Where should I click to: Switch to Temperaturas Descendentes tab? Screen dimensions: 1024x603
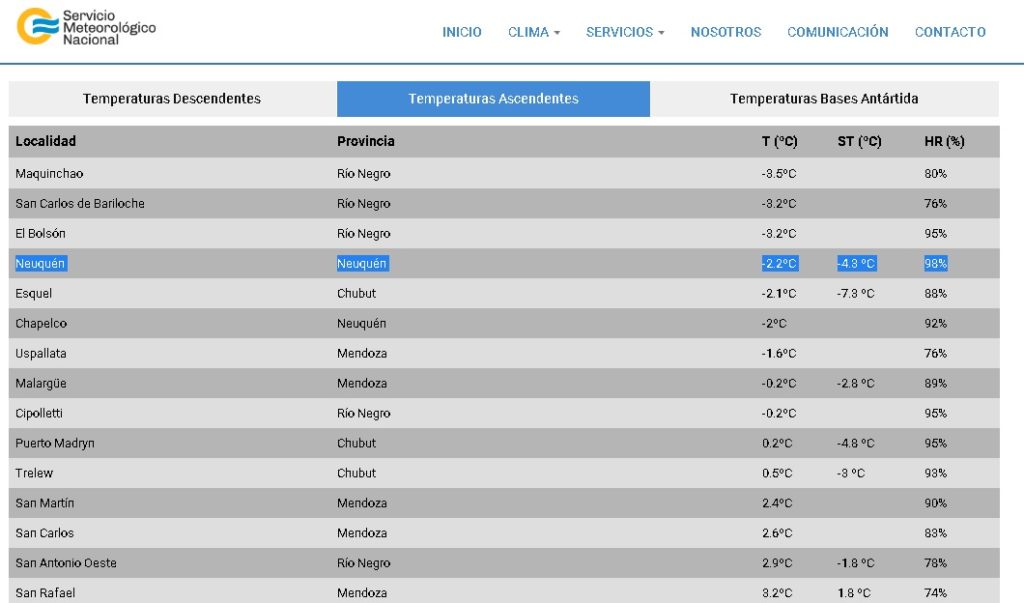tap(172, 99)
